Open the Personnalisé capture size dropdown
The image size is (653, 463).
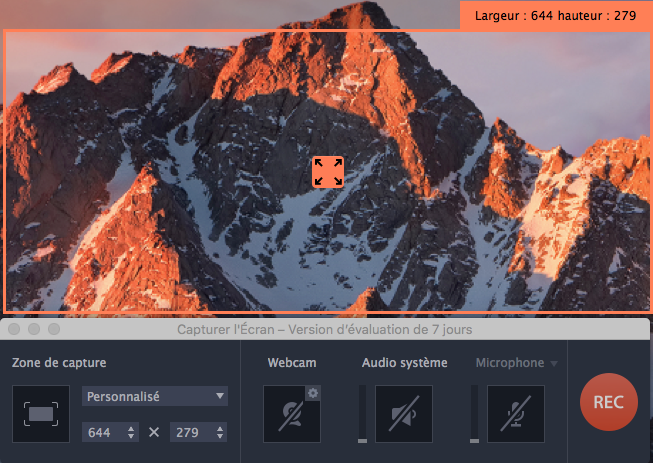pyautogui.click(x=155, y=396)
